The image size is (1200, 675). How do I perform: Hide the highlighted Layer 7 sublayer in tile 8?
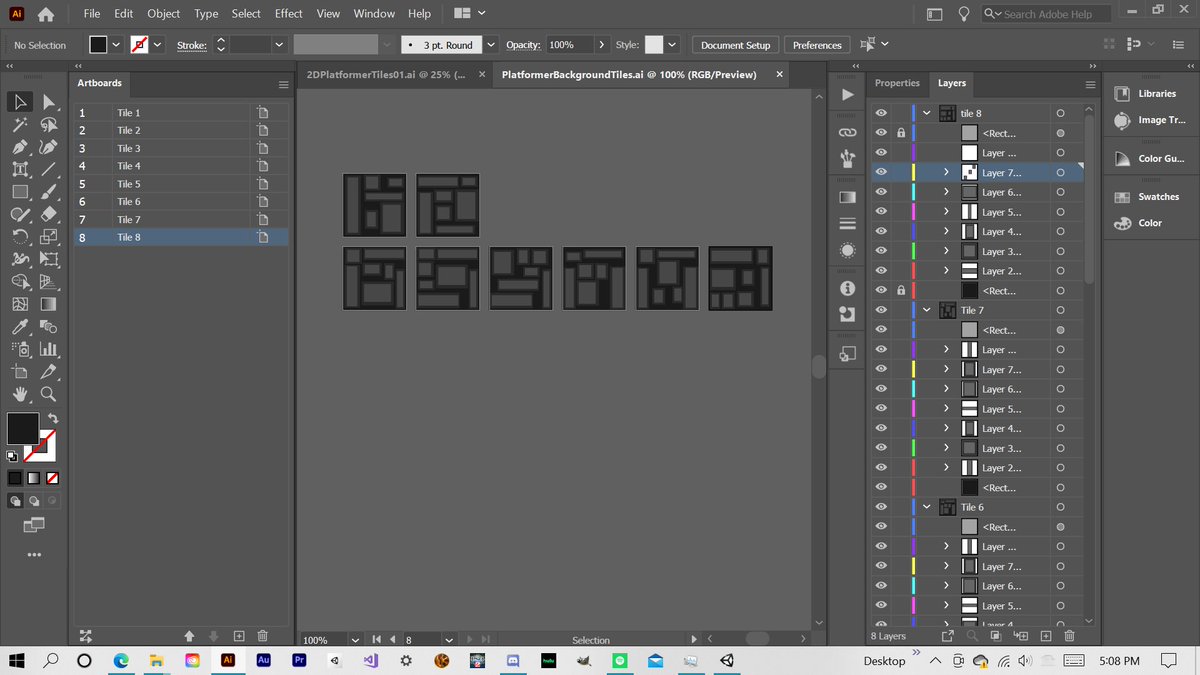881,173
